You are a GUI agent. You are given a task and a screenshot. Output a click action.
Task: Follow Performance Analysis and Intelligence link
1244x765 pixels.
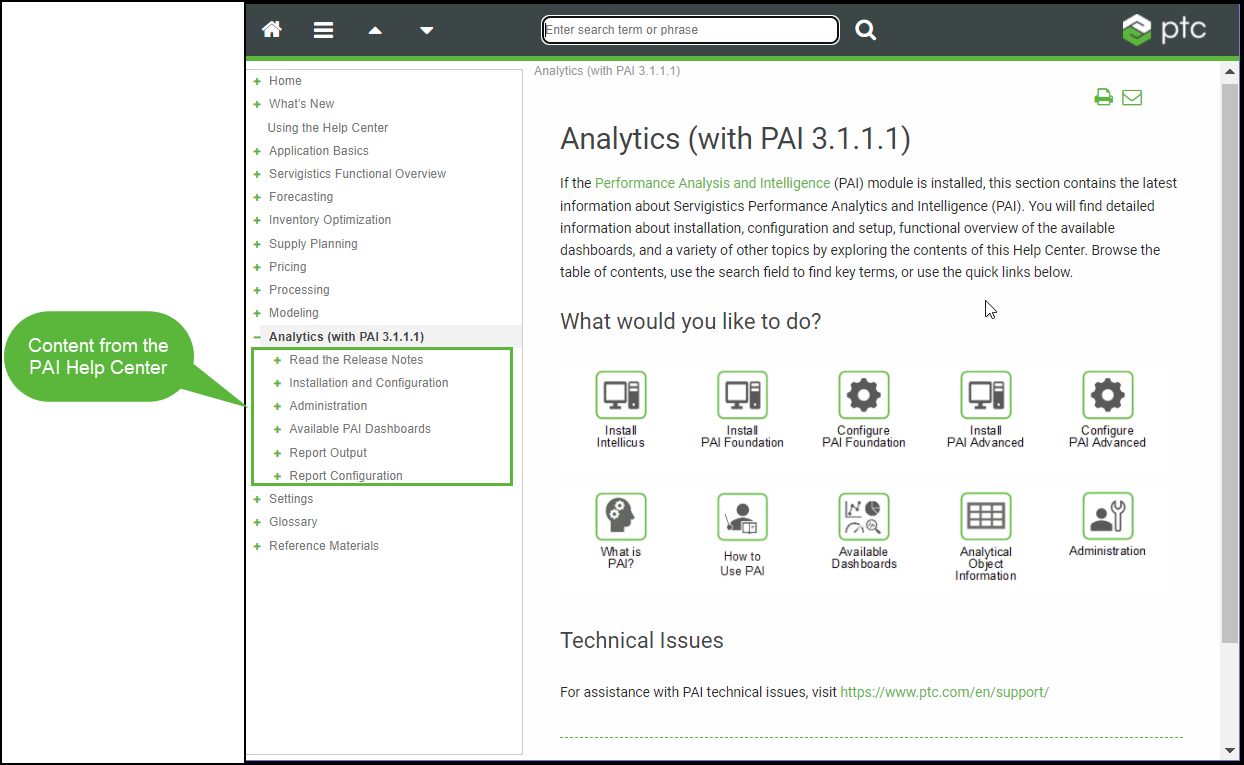(712, 184)
